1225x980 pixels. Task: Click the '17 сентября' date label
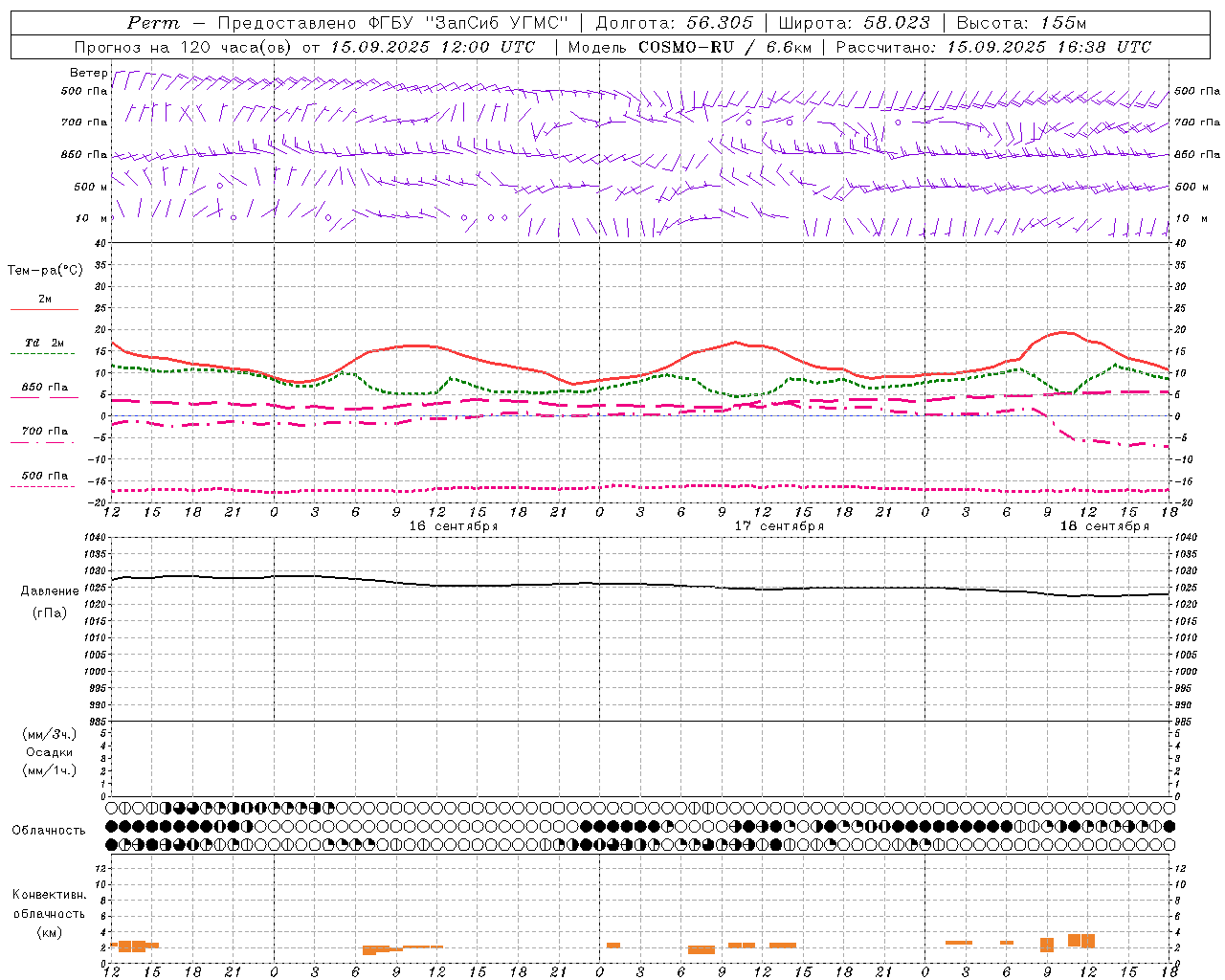click(779, 526)
